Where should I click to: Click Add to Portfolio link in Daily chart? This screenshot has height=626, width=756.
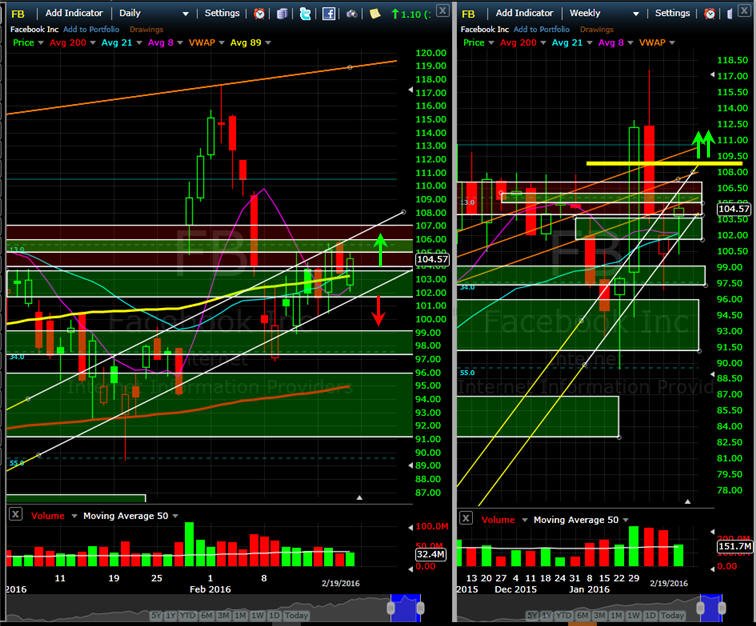tap(91, 29)
